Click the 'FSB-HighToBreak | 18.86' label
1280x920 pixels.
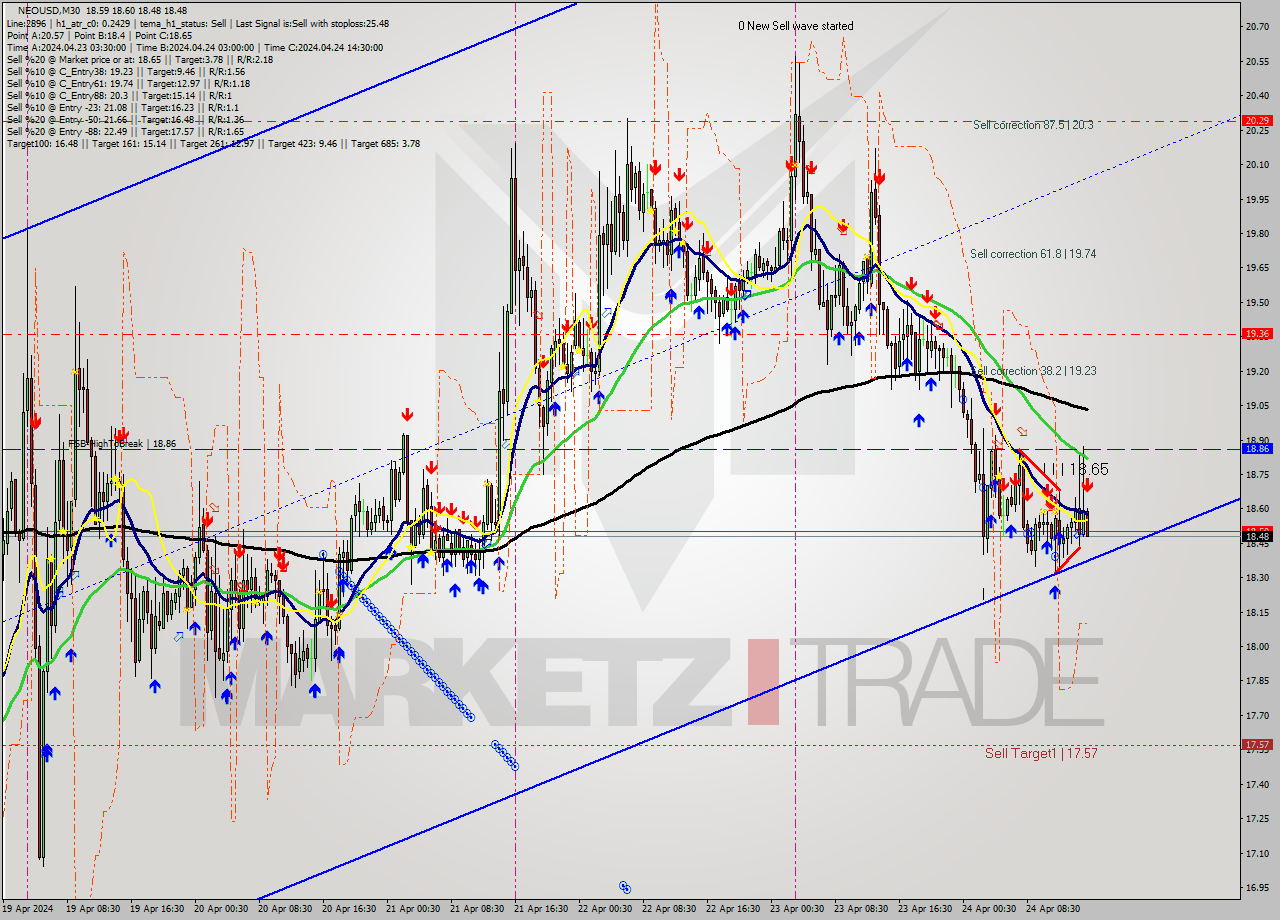click(x=122, y=443)
